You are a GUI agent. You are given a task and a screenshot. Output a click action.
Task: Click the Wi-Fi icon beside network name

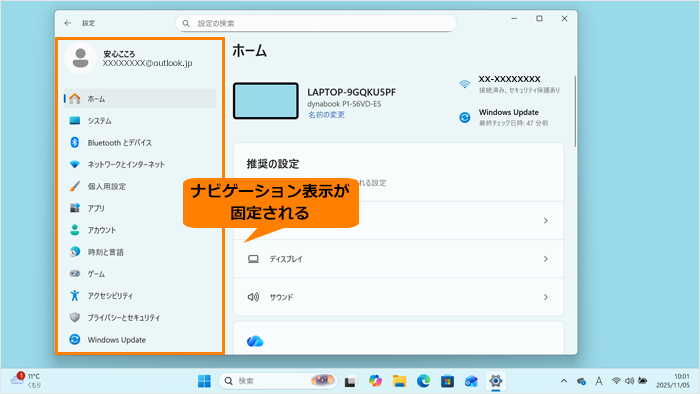(x=465, y=84)
